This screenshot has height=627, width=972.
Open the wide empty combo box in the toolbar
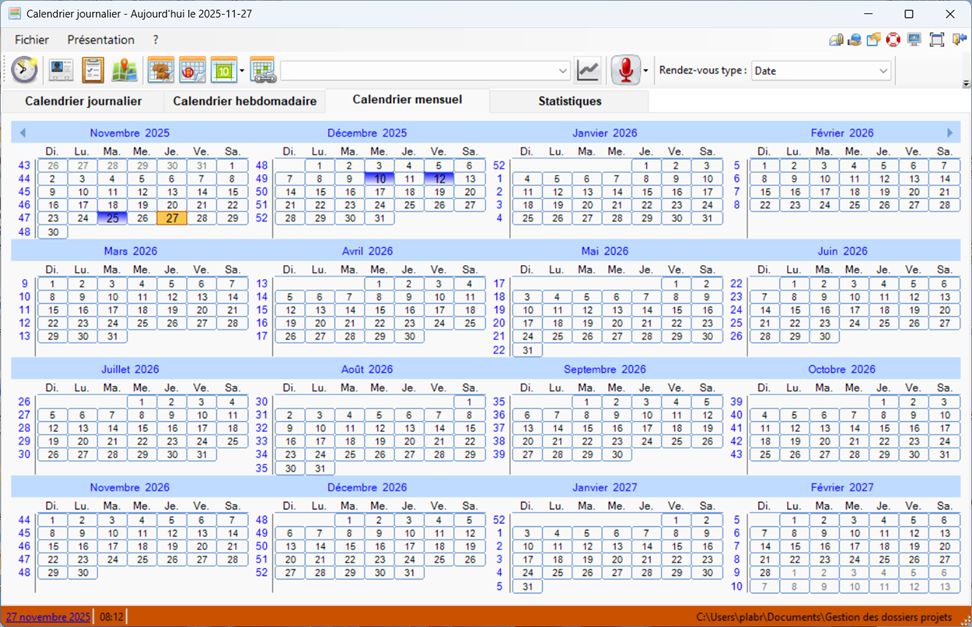tap(425, 71)
